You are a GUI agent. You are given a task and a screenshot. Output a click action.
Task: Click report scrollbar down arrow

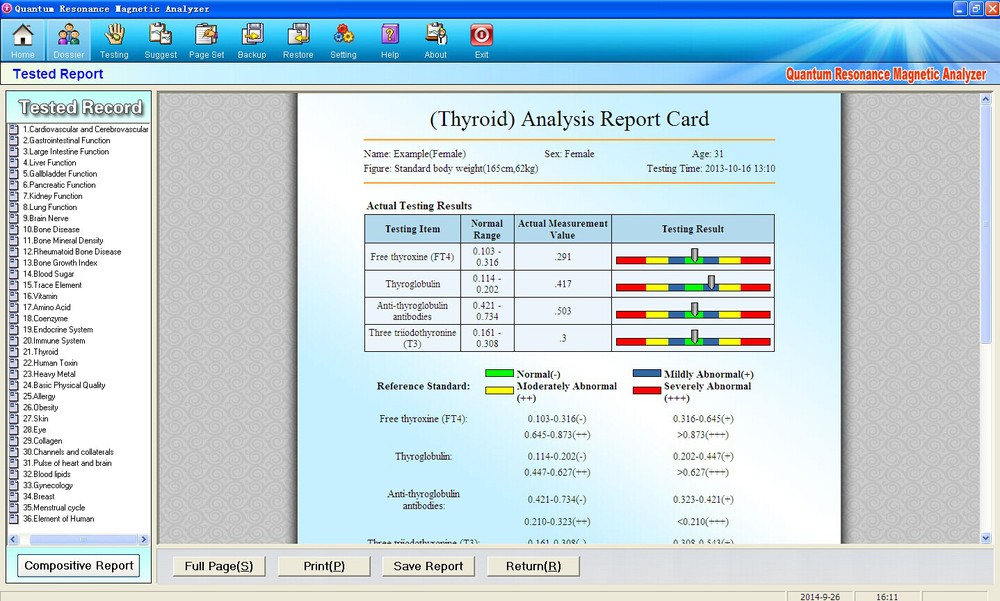coord(985,538)
